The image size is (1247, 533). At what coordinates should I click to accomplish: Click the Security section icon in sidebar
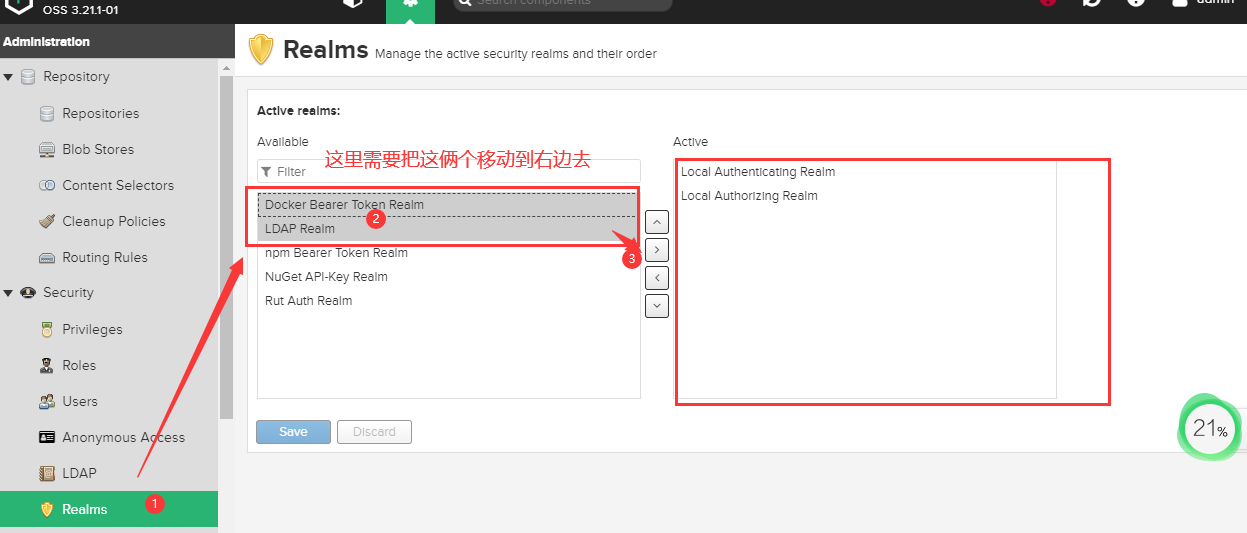coord(27,293)
